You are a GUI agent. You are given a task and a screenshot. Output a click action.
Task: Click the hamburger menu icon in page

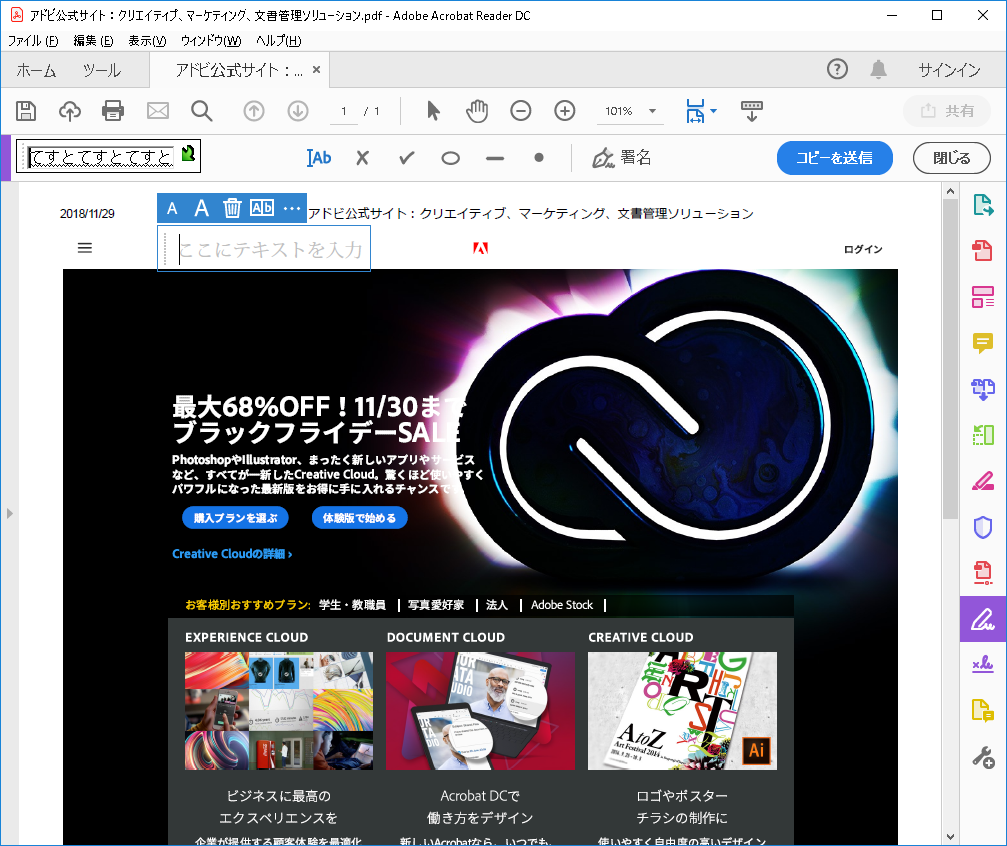85,248
